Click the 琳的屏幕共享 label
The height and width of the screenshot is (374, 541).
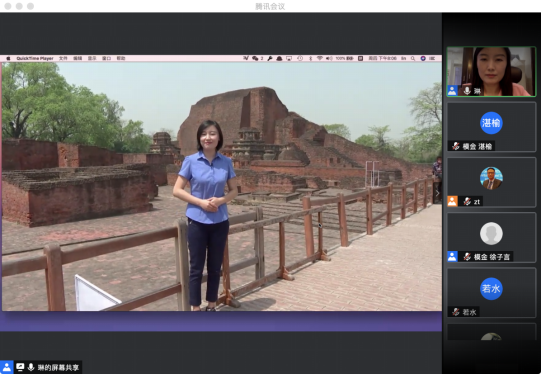(58, 367)
